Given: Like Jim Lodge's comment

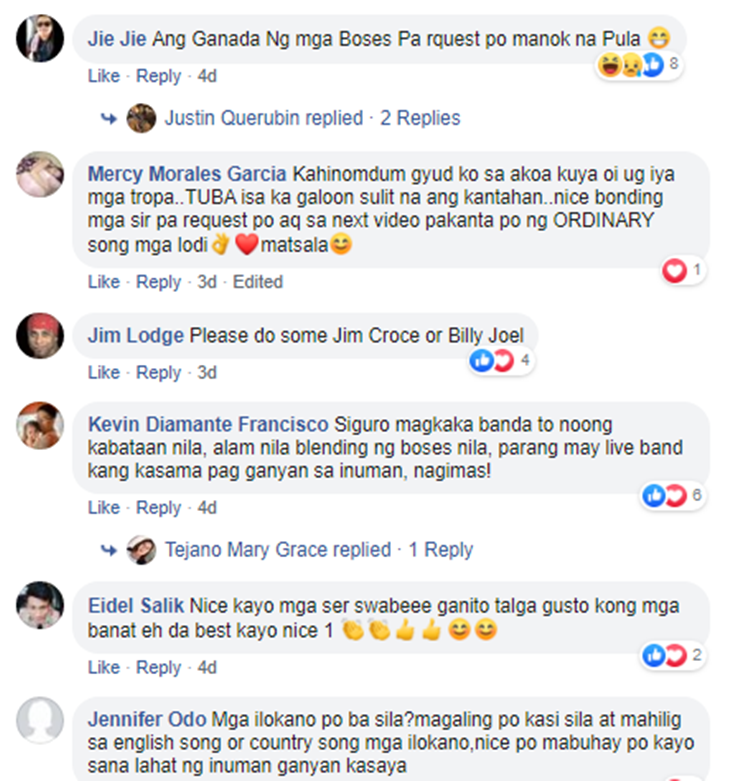Looking at the screenshot, I should (104, 373).
